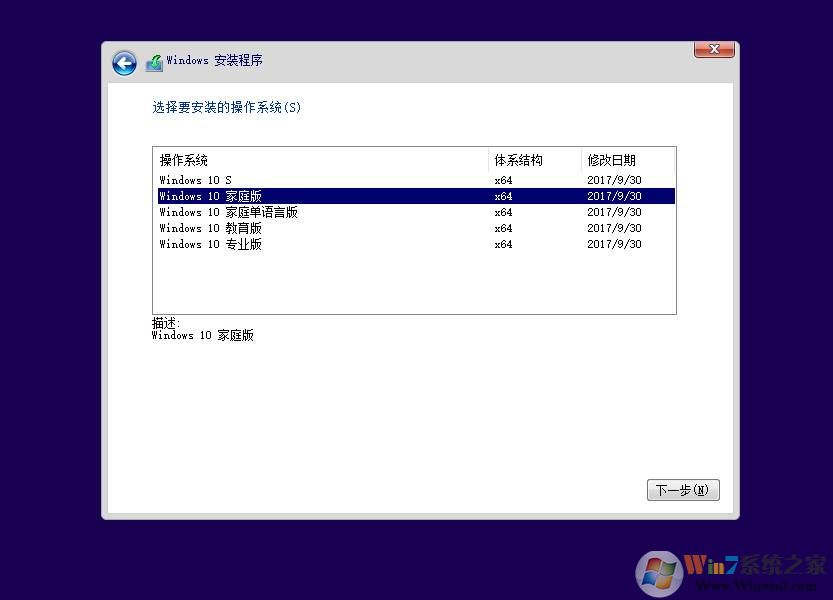
Task: Click the blue back arrow button
Action: [x=124, y=64]
